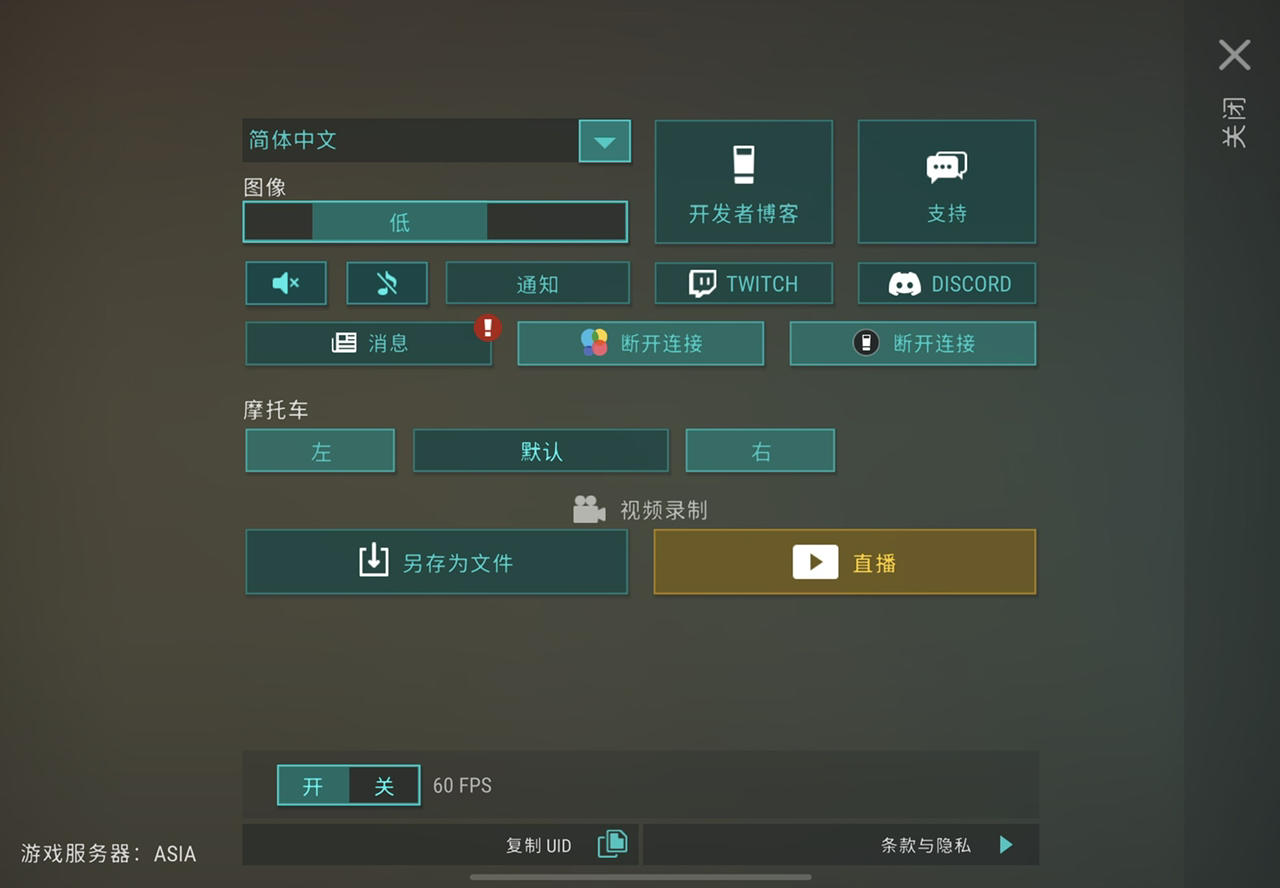The width and height of the screenshot is (1280, 888).
Task: Click the copy UID clipboard icon
Action: click(612, 844)
